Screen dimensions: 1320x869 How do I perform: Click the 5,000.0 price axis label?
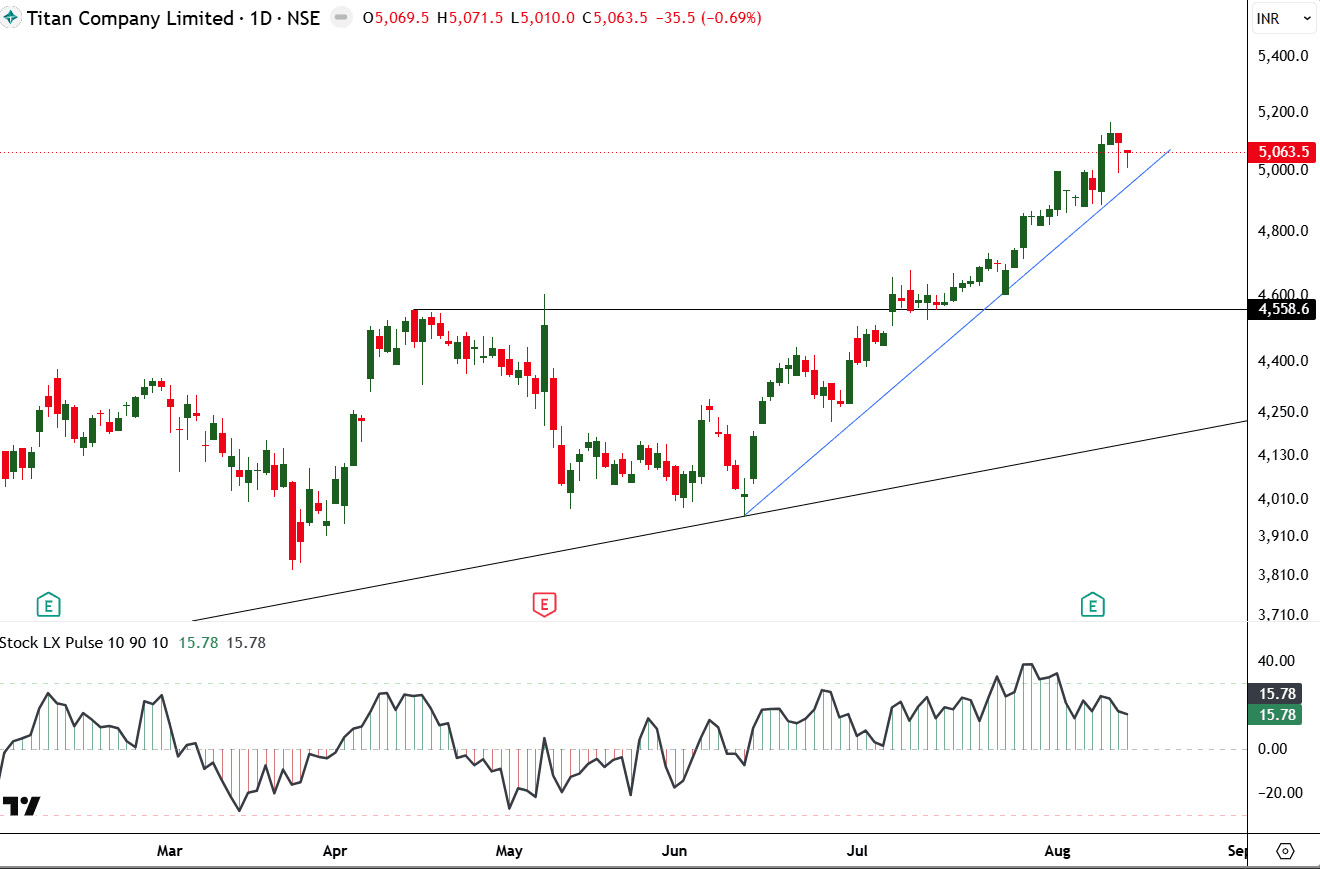point(1283,170)
